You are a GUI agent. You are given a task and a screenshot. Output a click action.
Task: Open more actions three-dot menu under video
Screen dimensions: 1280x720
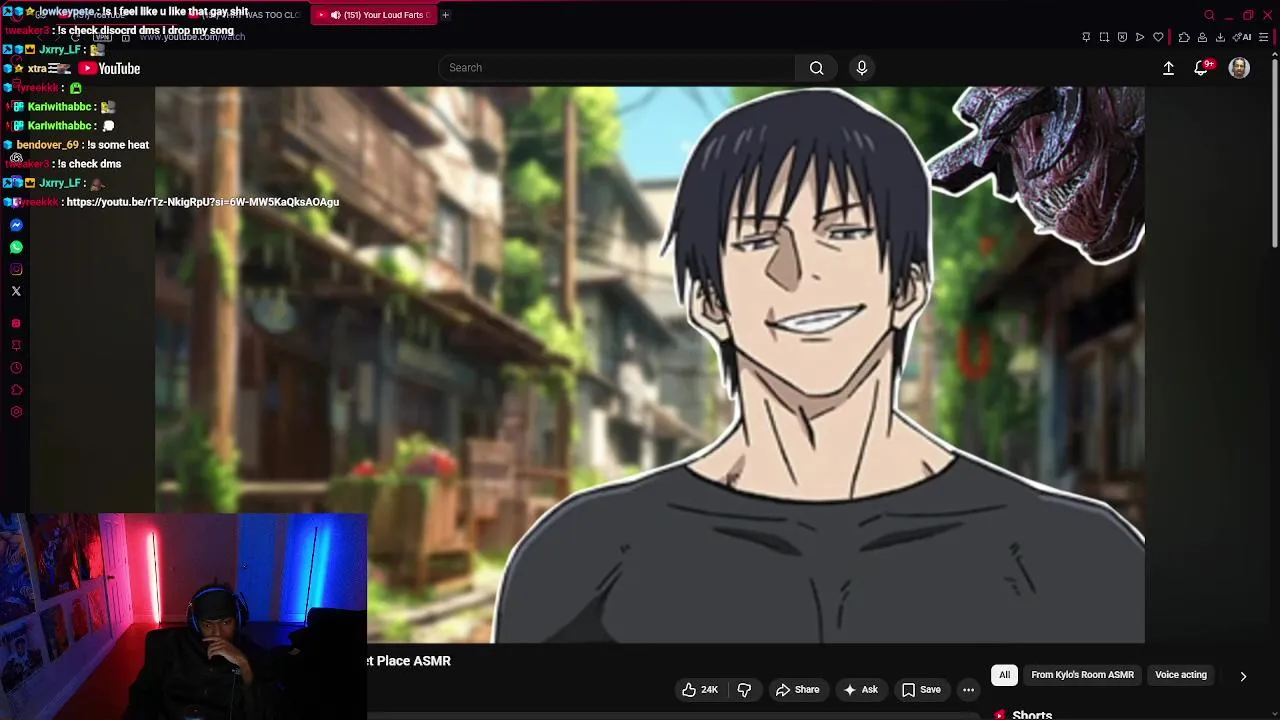click(968, 690)
